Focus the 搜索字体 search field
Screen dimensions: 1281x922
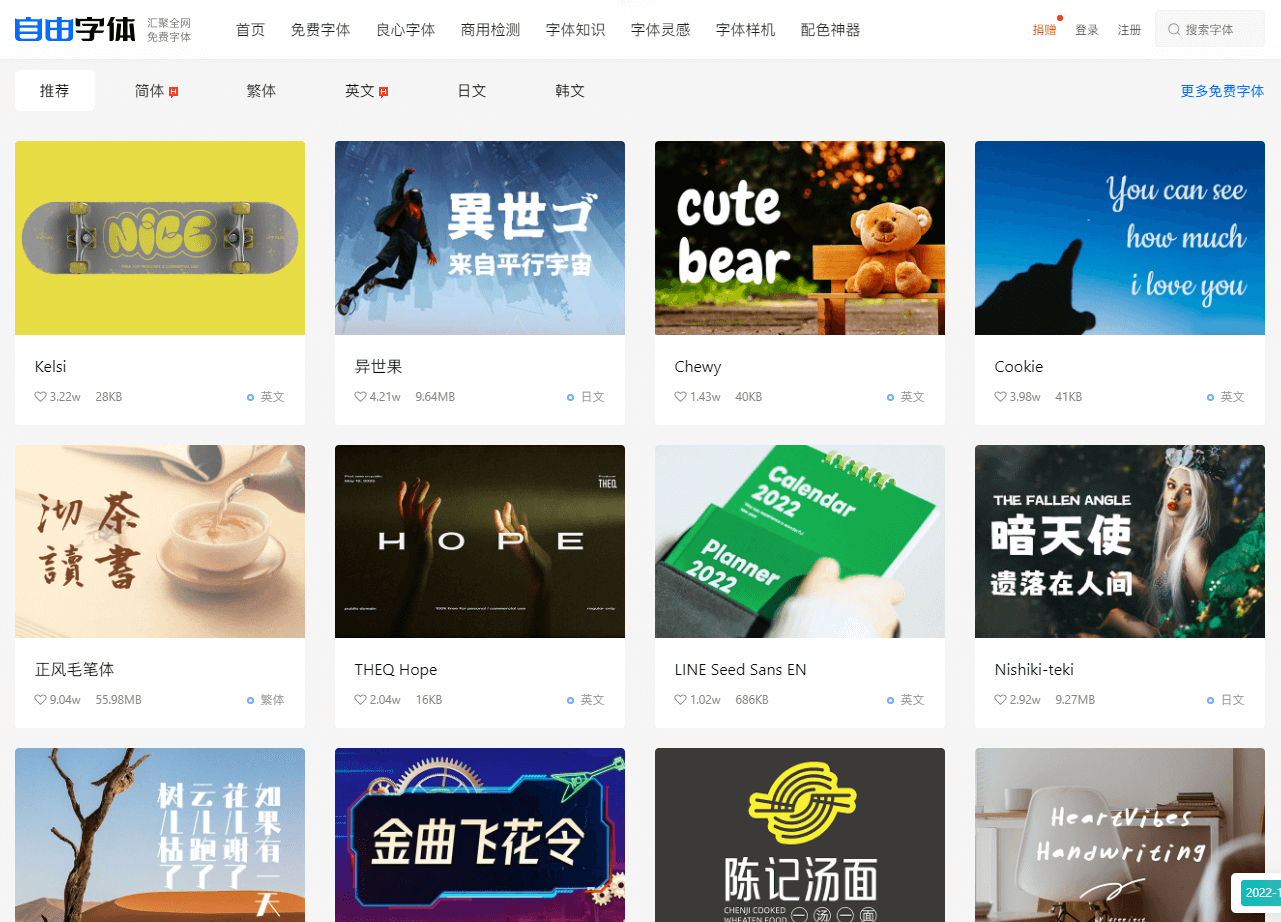[1220, 30]
